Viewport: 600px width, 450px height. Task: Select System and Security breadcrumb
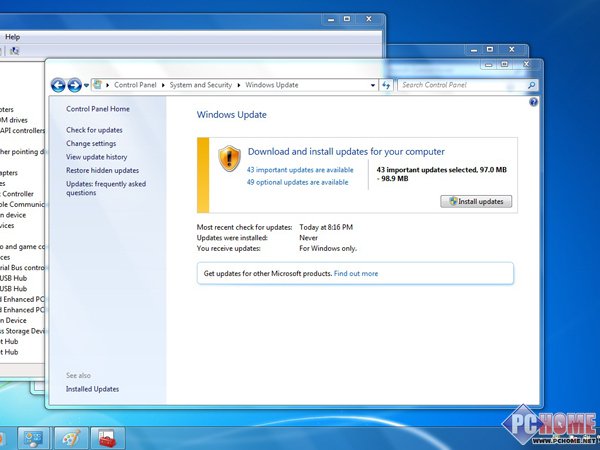pos(201,85)
